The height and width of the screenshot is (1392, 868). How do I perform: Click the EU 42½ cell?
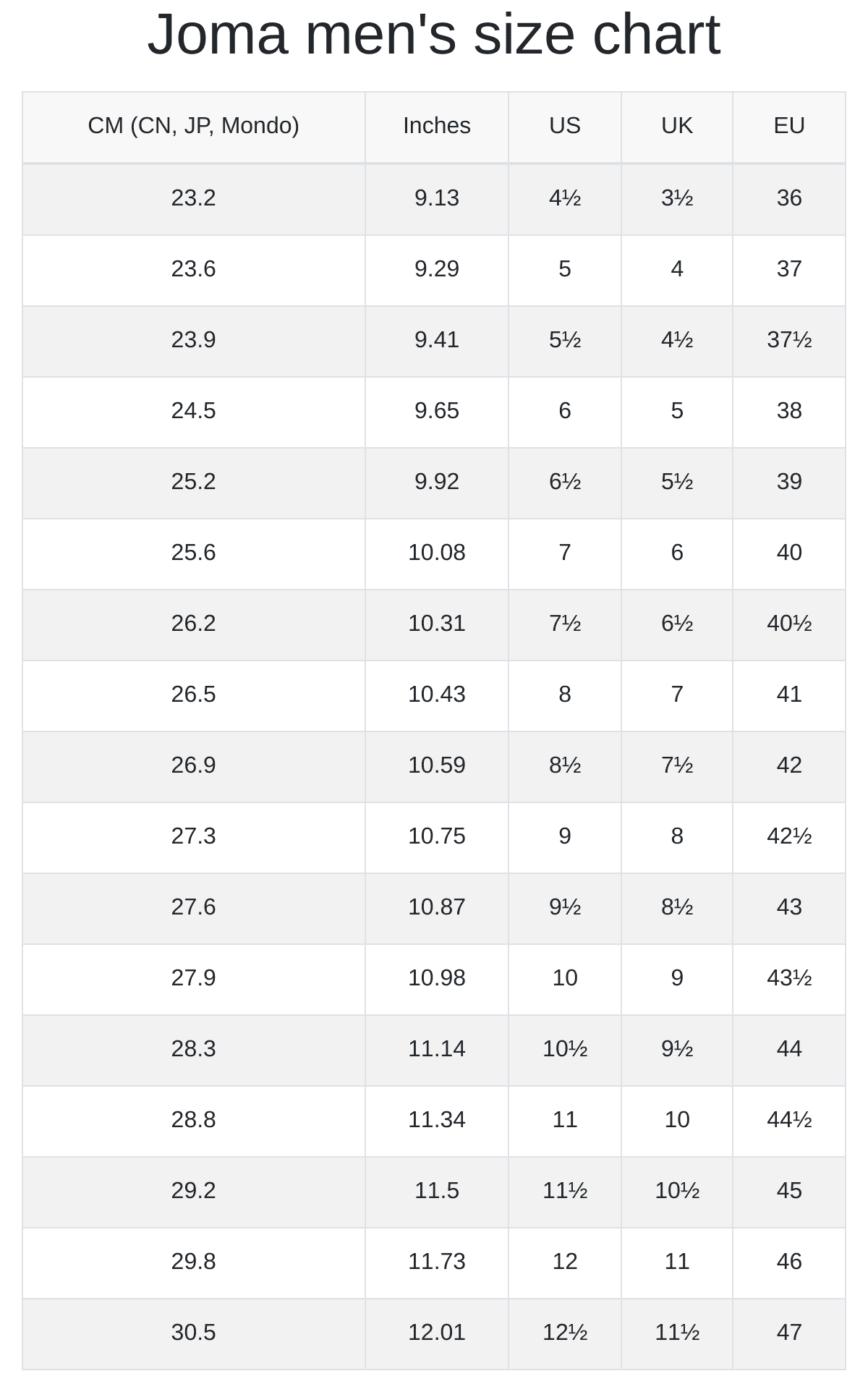[x=788, y=836]
